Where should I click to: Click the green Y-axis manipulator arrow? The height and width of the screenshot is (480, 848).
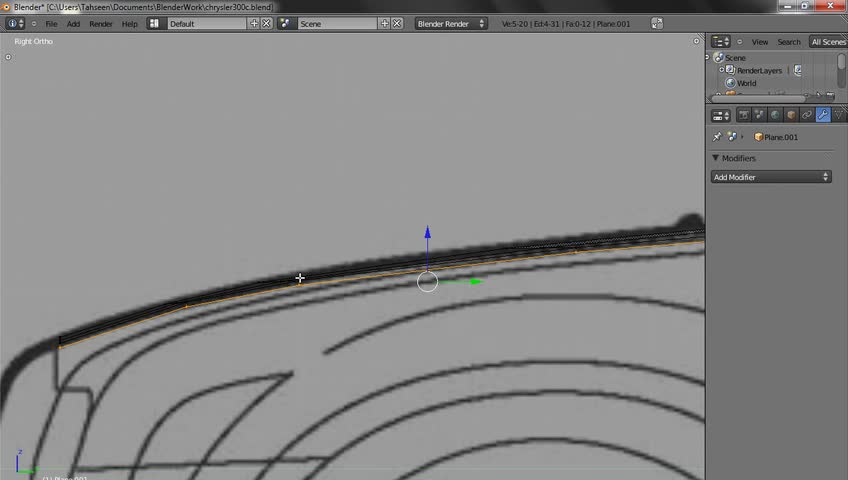coord(476,281)
